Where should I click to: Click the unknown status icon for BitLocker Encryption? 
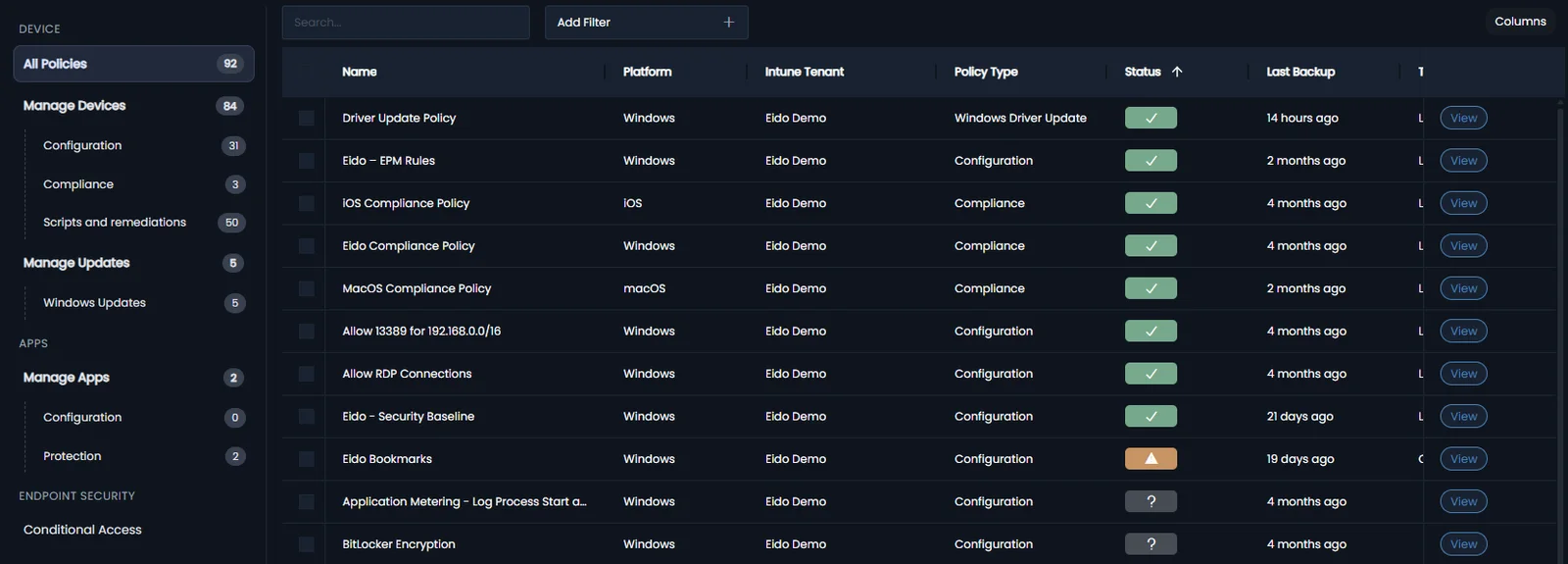pyautogui.click(x=1151, y=544)
